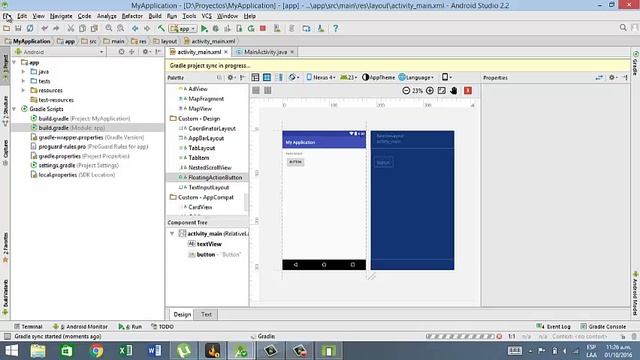
Task: Toggle Design surface view mode
Action: point(256,78)
